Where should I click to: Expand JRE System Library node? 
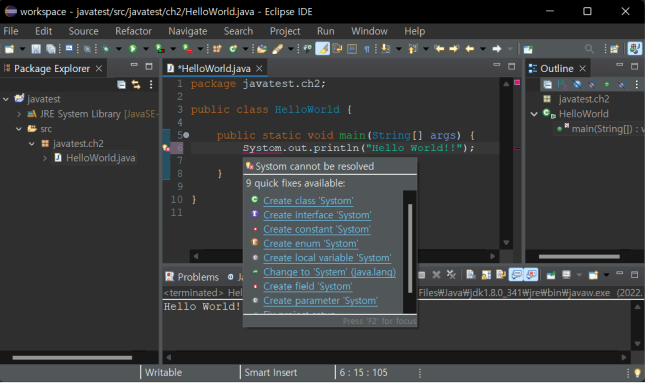(19, 114)
